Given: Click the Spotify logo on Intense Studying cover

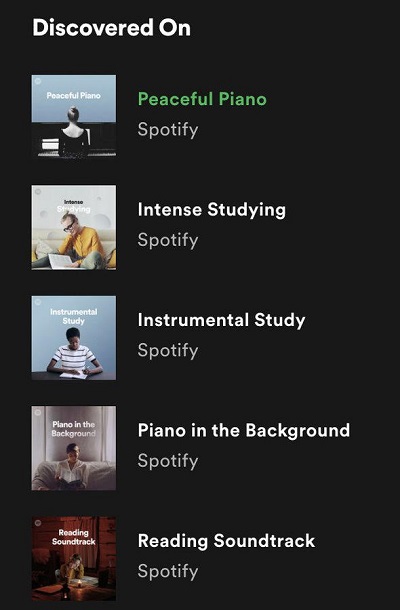Looking at the screenshot, I should (38, 192).
